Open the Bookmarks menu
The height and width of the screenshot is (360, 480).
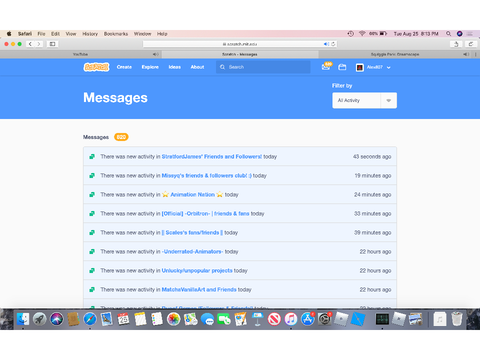(x=116, y=34)
